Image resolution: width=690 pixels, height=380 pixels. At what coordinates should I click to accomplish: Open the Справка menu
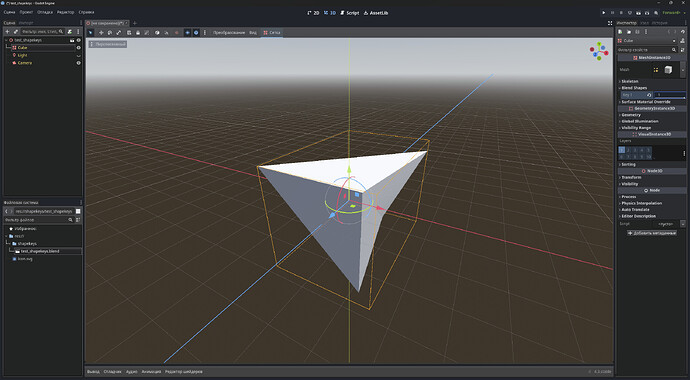tap(86, 12)
